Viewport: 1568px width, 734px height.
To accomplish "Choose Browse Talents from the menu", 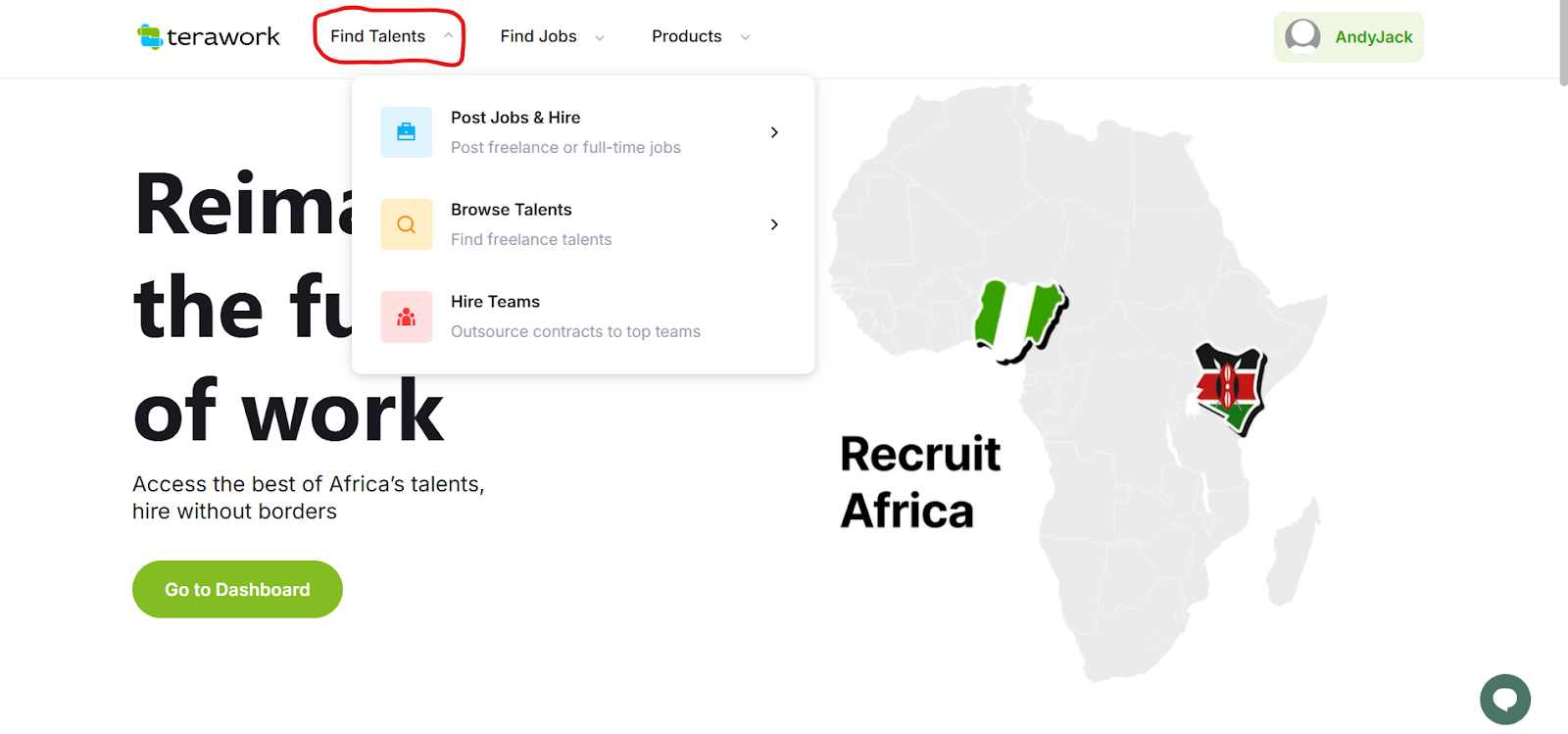I will 511,210.
